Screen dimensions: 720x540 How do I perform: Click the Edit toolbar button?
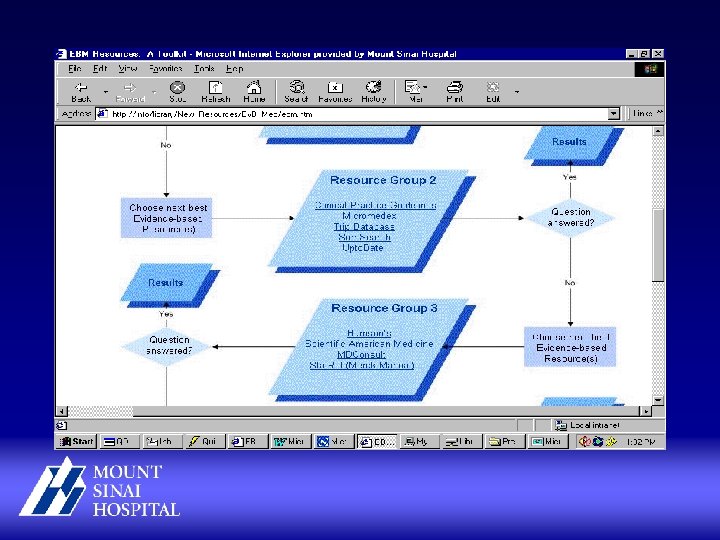[493, 92]
